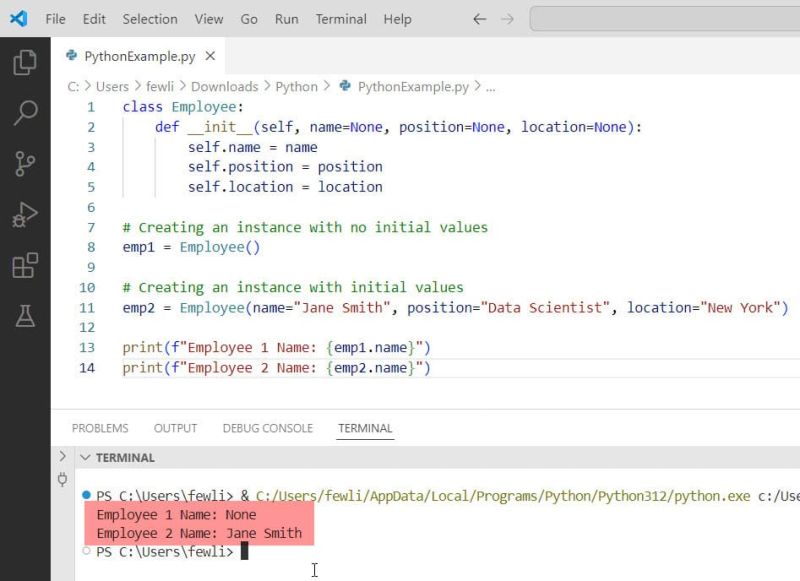Open the Testing beaker view
The height and width of the screenshot is (581, 800).
pyautogui.click(x=24, y=315)
